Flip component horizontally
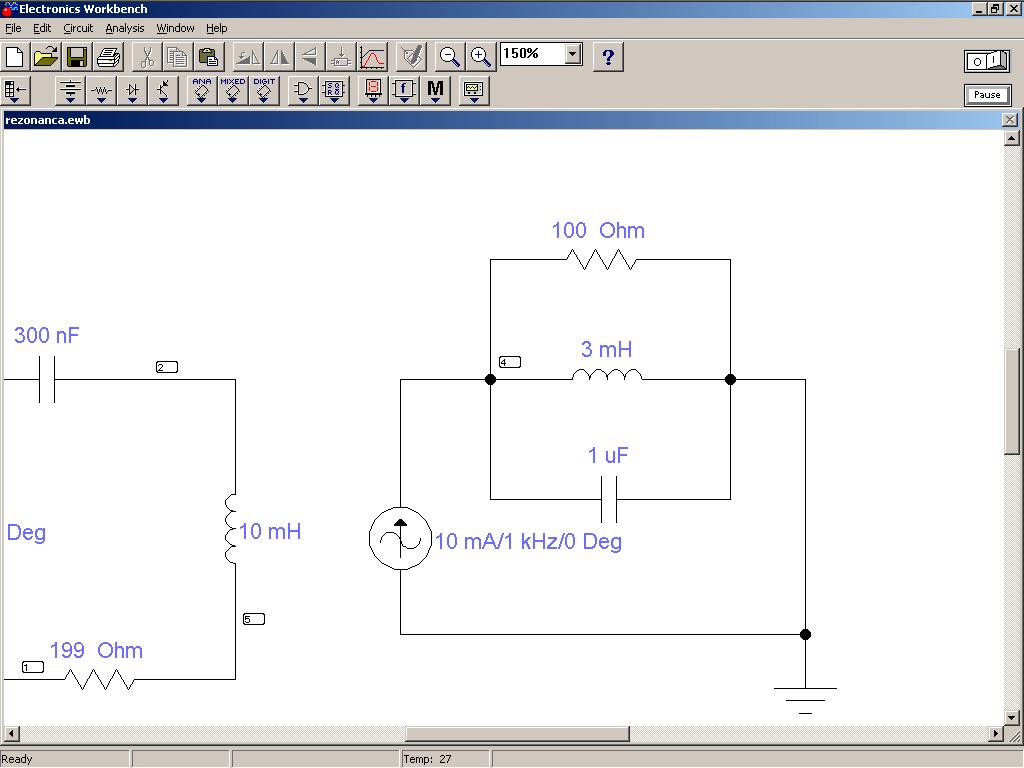Screen dimensions: 1024x768 coord(279,57)
